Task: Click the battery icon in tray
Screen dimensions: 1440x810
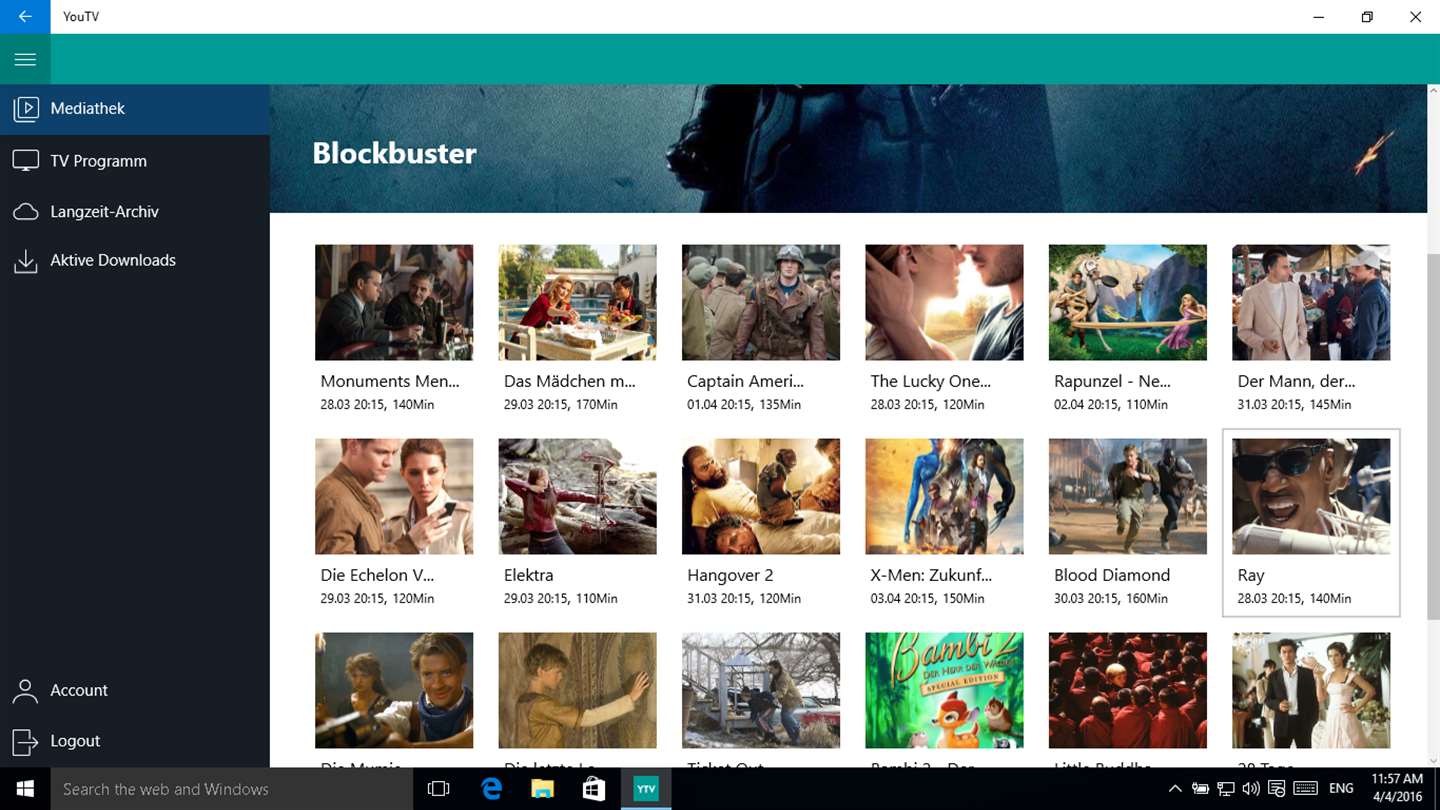Action: point(1201,789)
